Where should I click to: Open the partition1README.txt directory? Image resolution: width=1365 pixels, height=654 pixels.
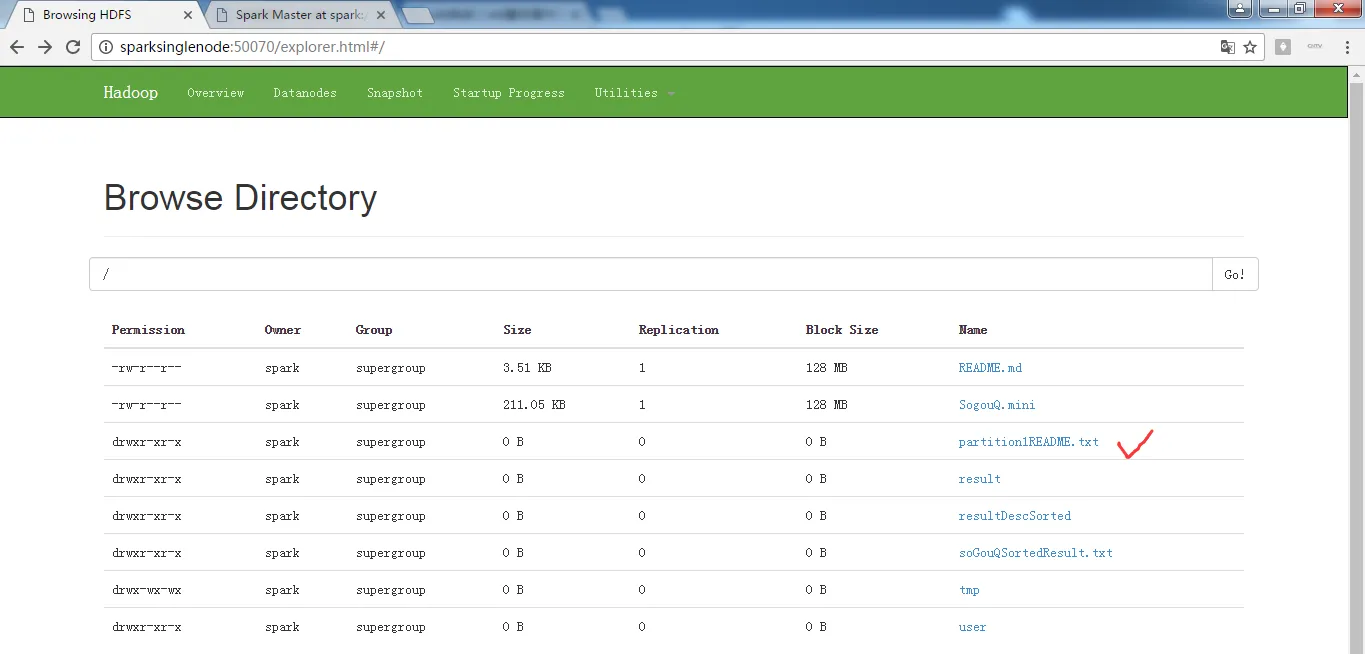coord(1028,442)
